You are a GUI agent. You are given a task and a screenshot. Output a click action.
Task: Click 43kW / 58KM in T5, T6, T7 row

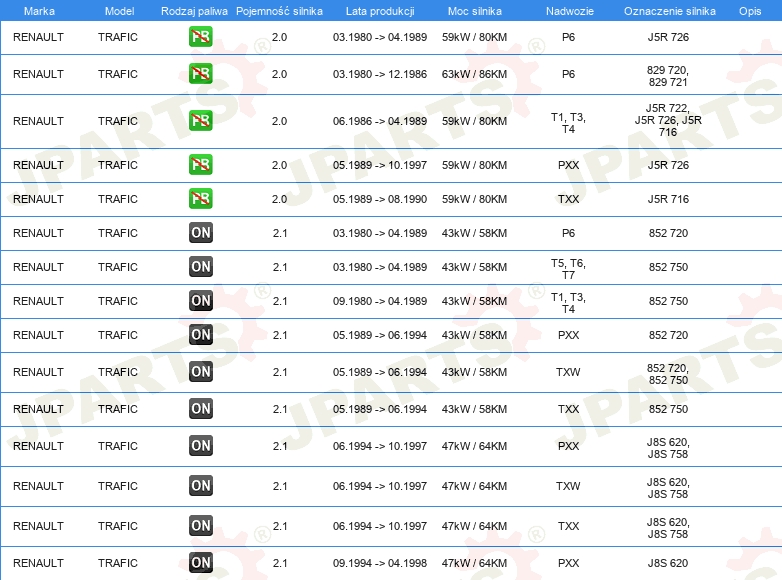pyautogui.click(x=474, y=267)
